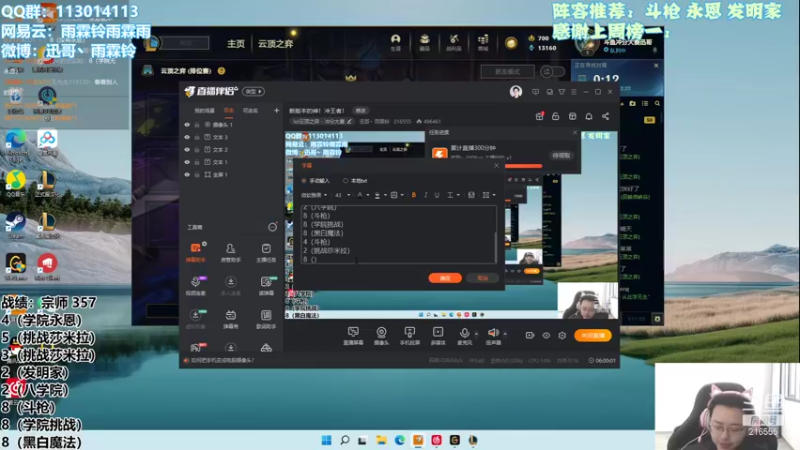This screenshot has height=450, width=800.
Task: Toggle visibility of 摄像头 1 source
Action: pos(187,124)
